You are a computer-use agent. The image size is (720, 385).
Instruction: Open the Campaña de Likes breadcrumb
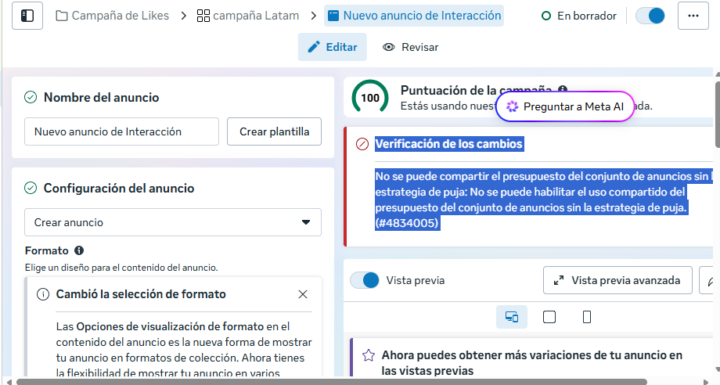(x=112, y=16)
